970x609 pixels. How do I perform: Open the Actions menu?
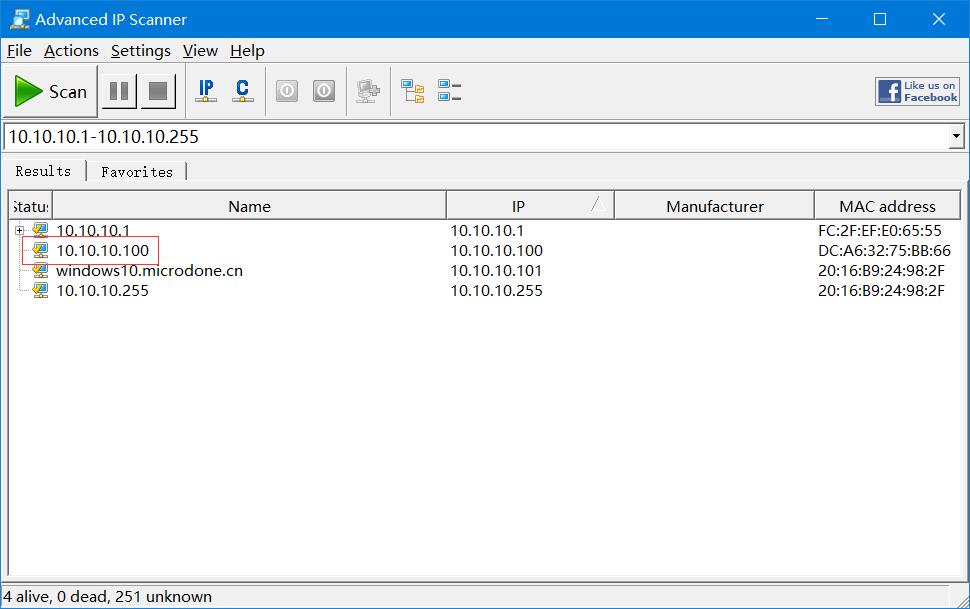point(71,51)
